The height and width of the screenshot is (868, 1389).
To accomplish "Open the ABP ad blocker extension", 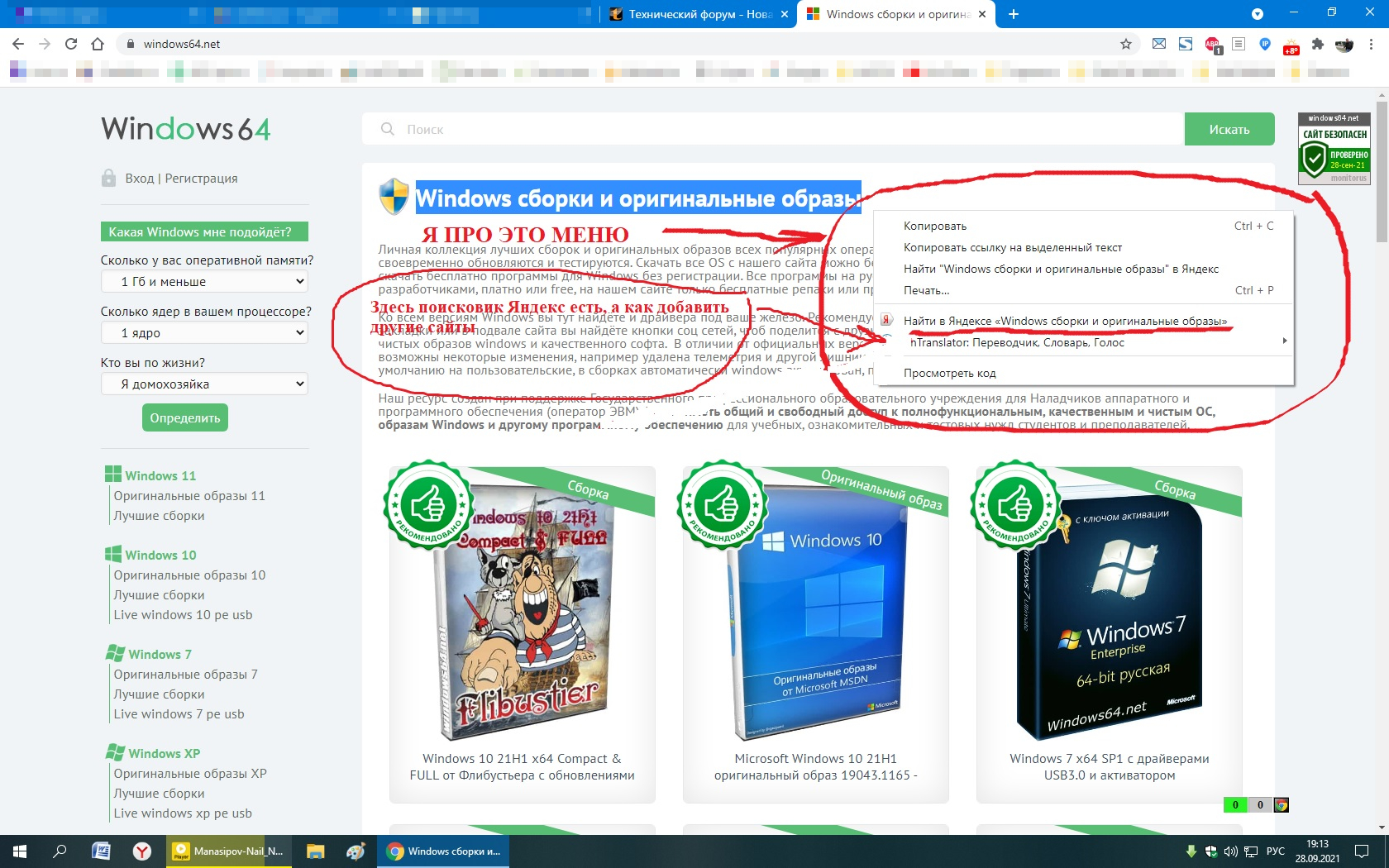I will coord(1213,45).
